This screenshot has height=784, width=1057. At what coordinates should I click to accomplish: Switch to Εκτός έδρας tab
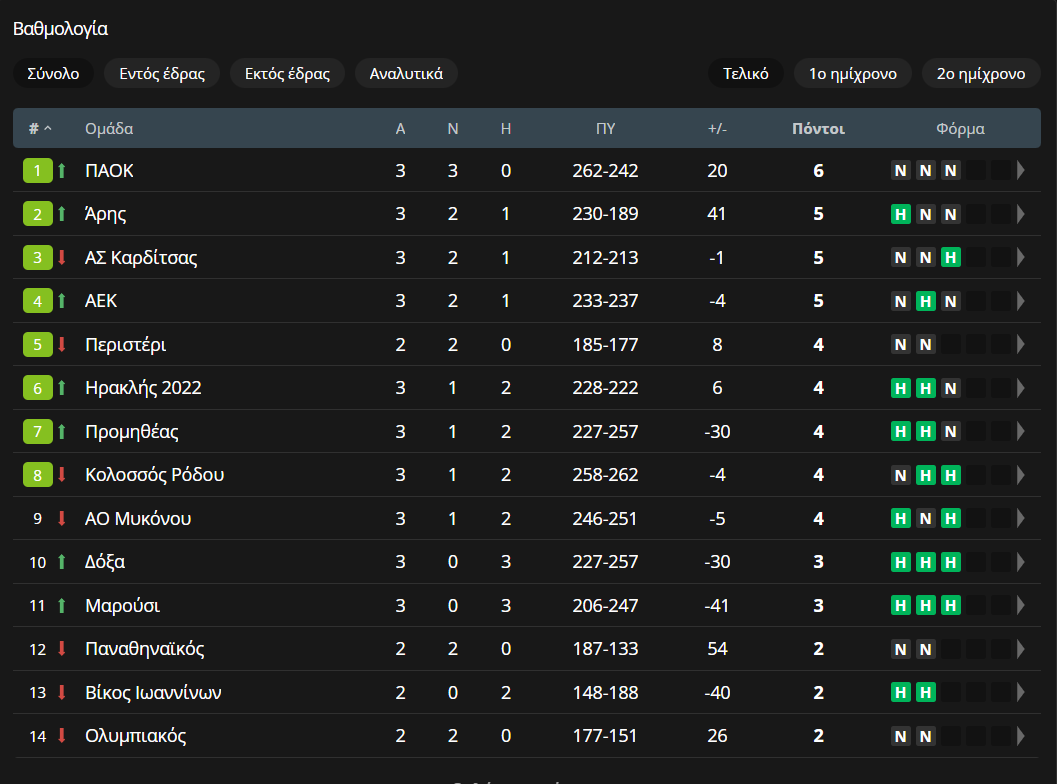pos(287,73)
